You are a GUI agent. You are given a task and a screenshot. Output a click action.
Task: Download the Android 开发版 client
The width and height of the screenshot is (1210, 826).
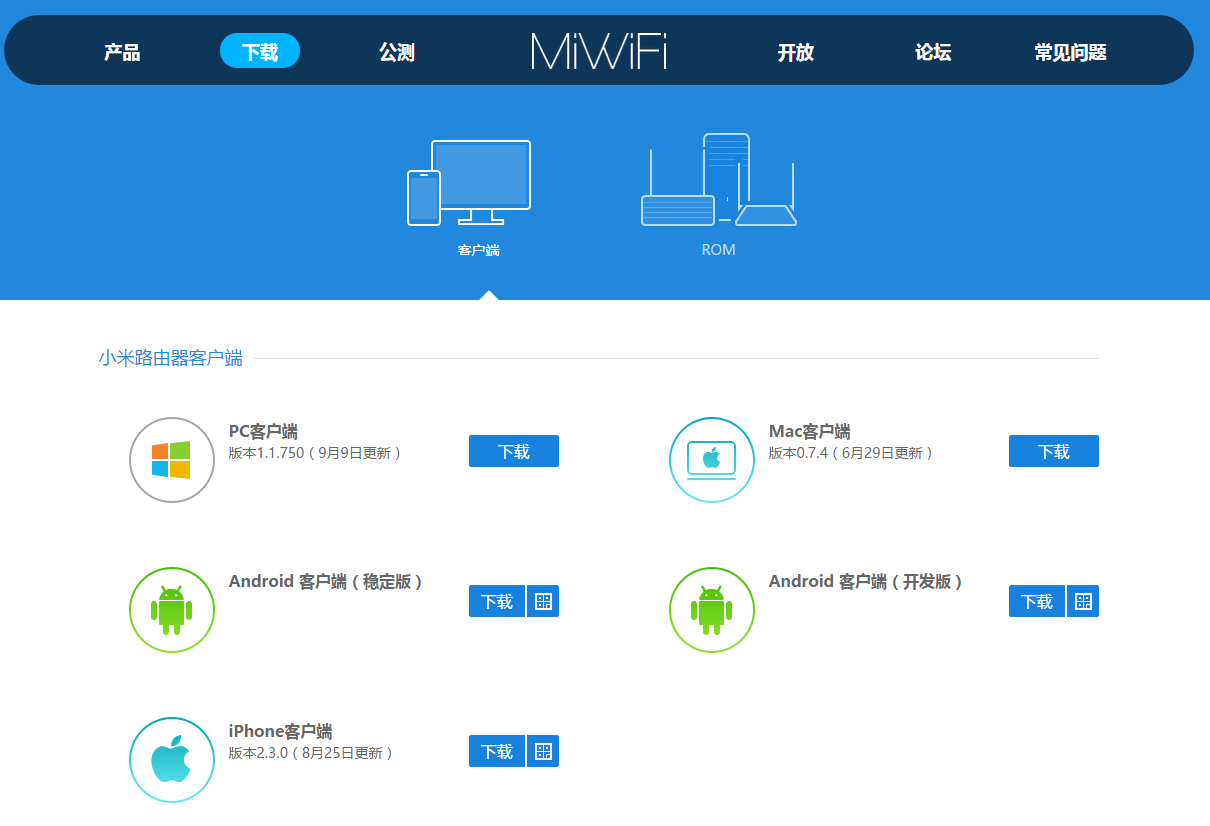coord(1037,601)
